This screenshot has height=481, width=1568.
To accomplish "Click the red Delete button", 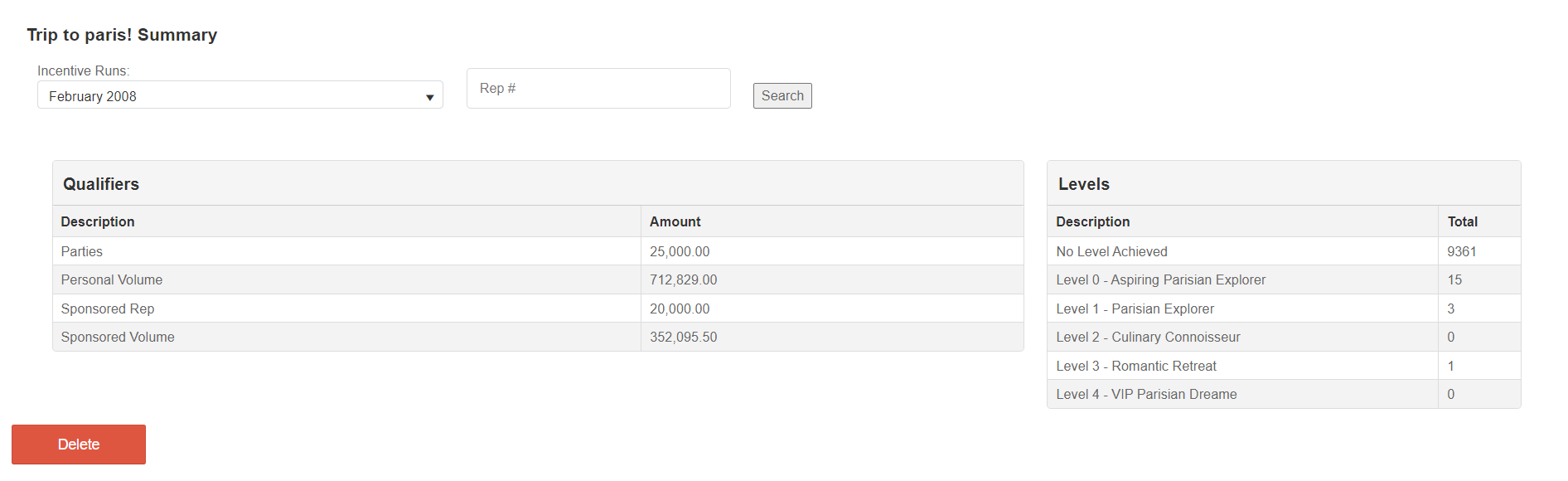I will pyautogui.click(x=79, y=445).
